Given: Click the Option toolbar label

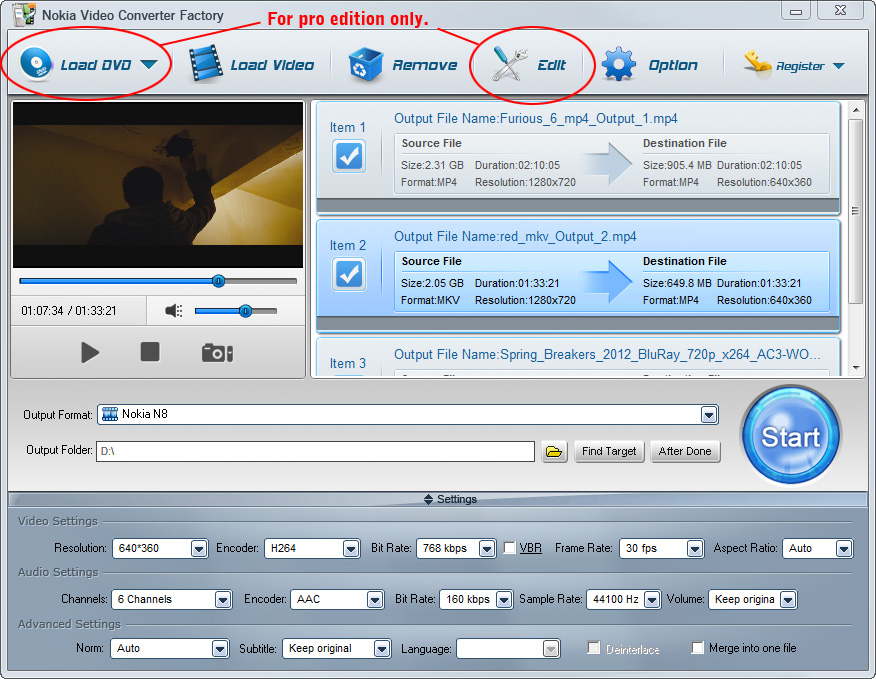Looking at the screenshot, I should pyautogui.click(x=673, y=65).
